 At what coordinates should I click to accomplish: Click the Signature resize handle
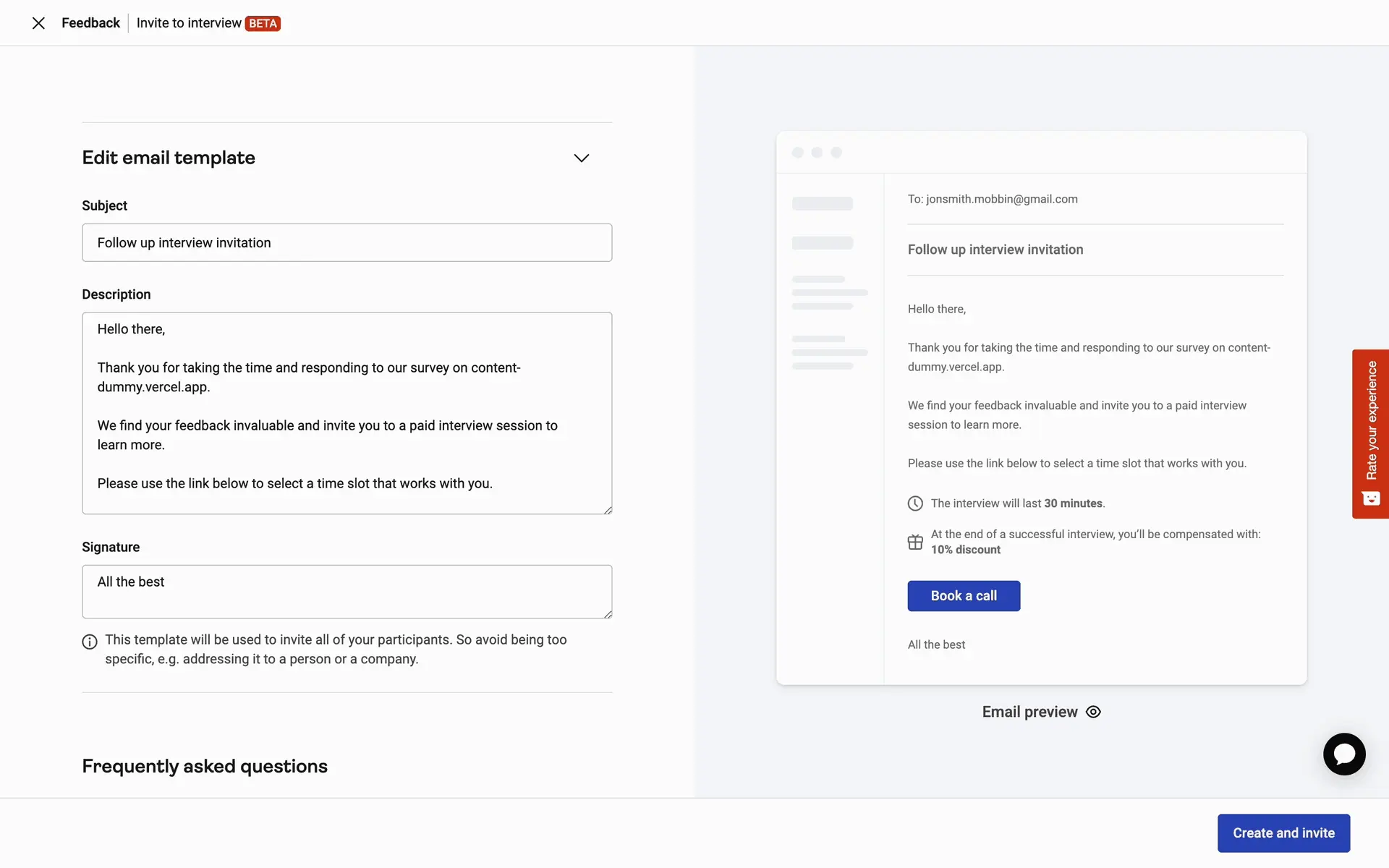(608, 614)
